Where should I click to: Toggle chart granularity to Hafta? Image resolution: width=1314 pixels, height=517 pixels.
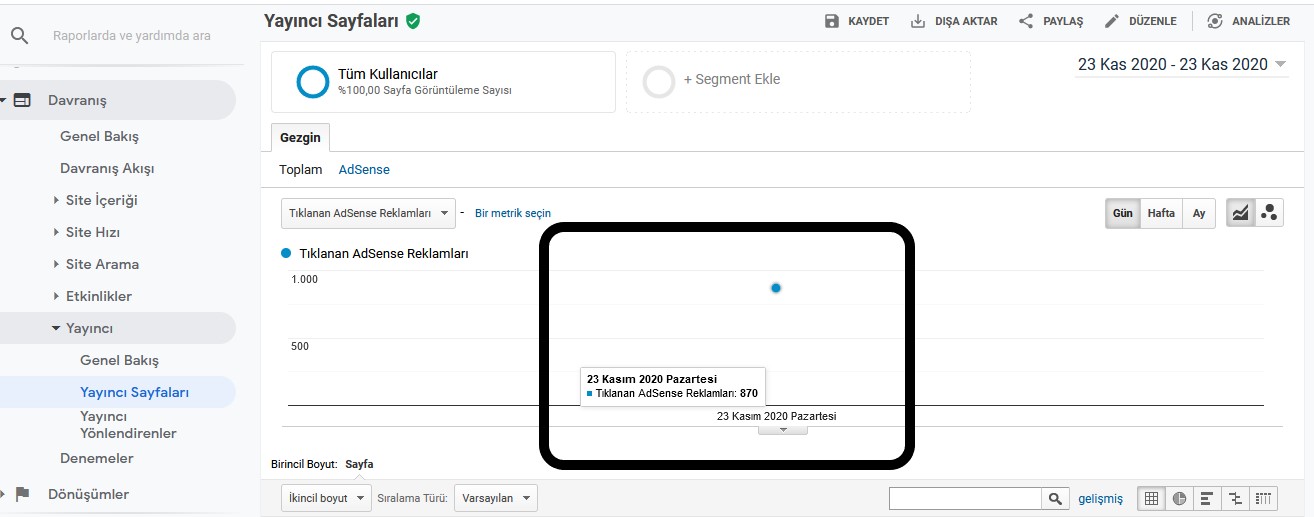coord(1161,213)
